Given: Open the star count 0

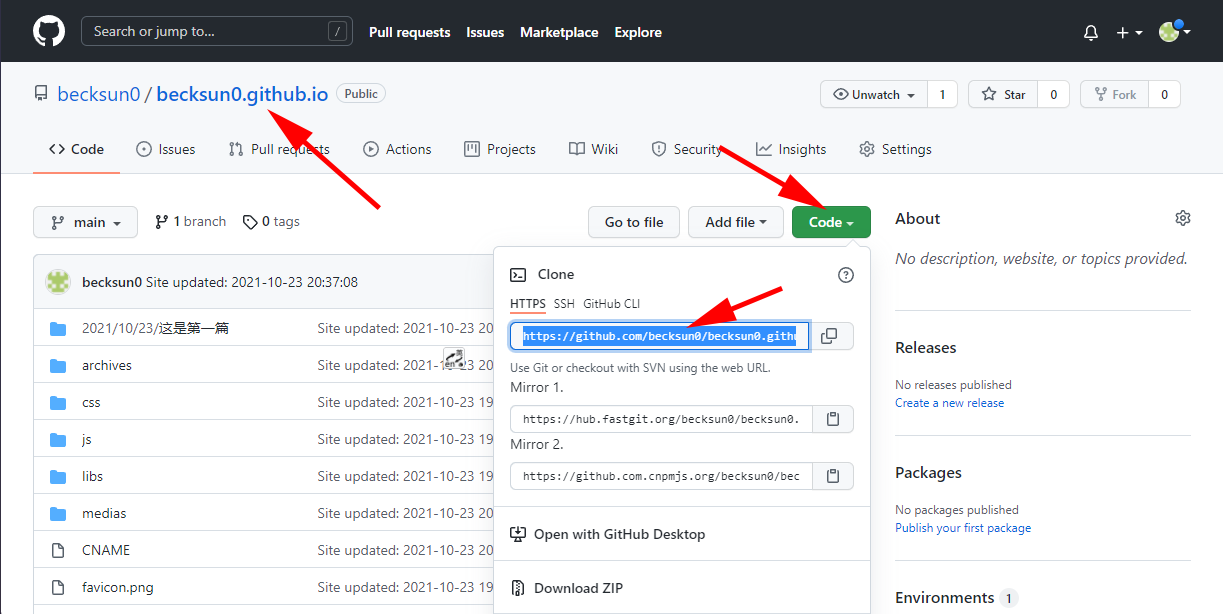Looking at the screenshot, I should pyautogui.click(x=1054, y=94).
